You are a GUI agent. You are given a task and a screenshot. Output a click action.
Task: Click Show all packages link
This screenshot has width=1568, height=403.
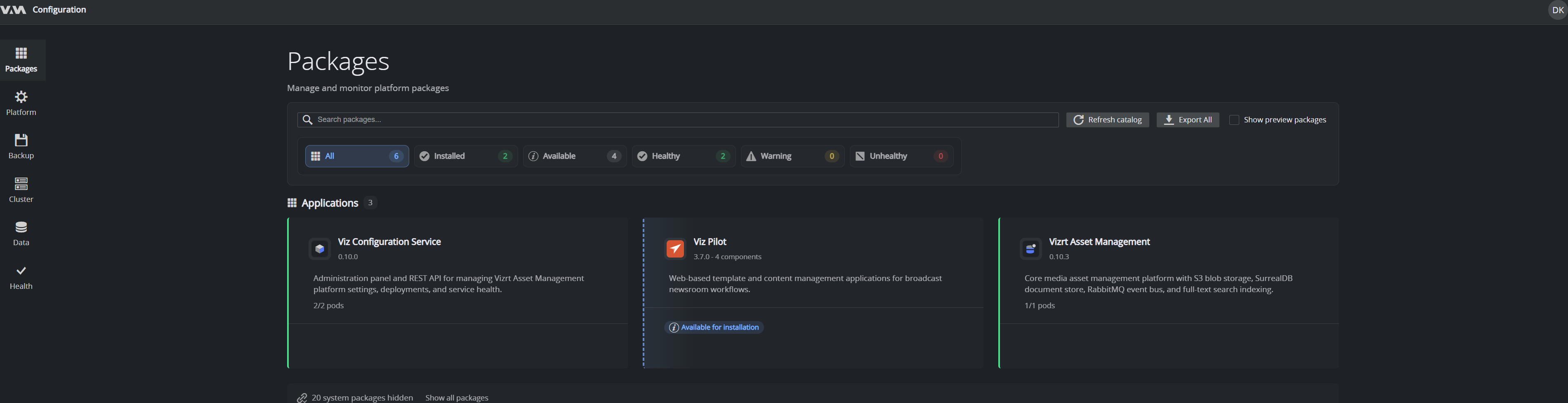point(457,398)
